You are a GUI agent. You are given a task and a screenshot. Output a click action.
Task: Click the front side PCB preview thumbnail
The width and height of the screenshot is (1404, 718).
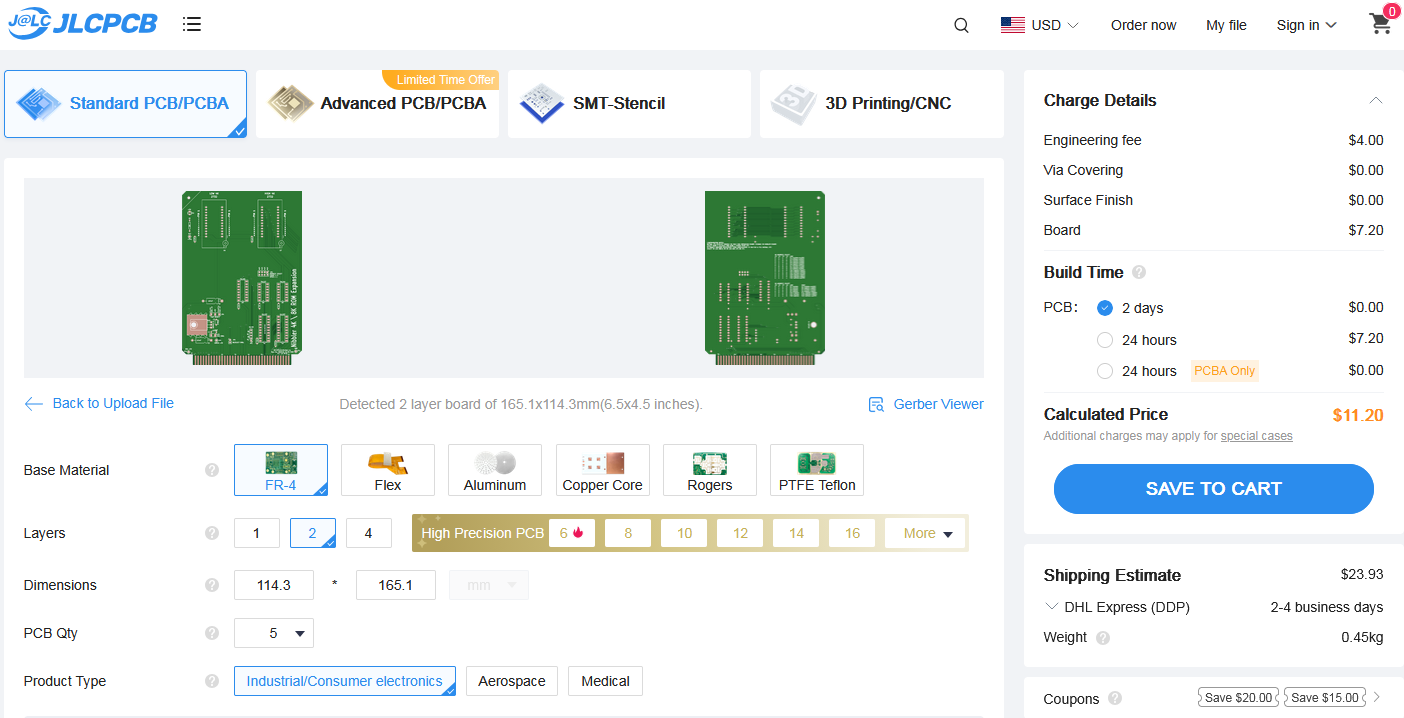click(242, 273)
